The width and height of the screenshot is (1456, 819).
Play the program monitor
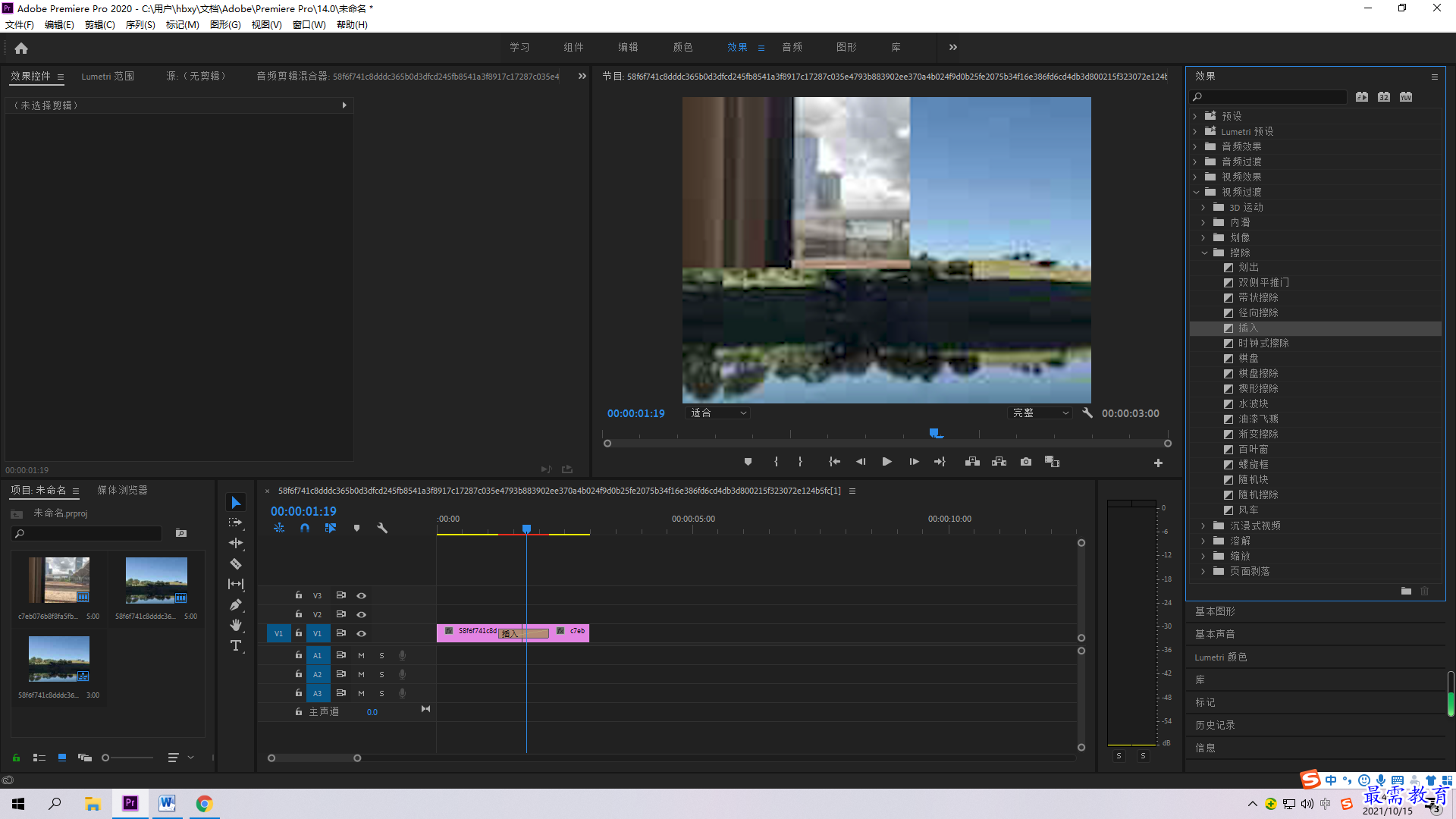coord(886,462)
